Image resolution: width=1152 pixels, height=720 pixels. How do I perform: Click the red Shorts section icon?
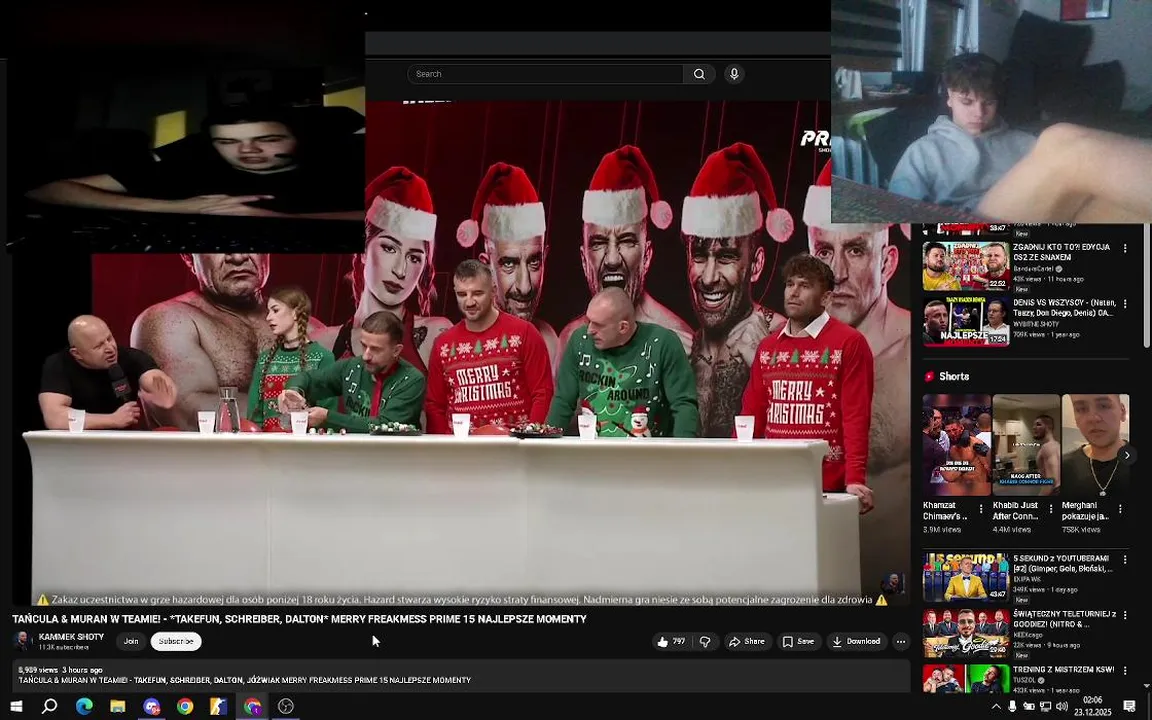point(929,376)
